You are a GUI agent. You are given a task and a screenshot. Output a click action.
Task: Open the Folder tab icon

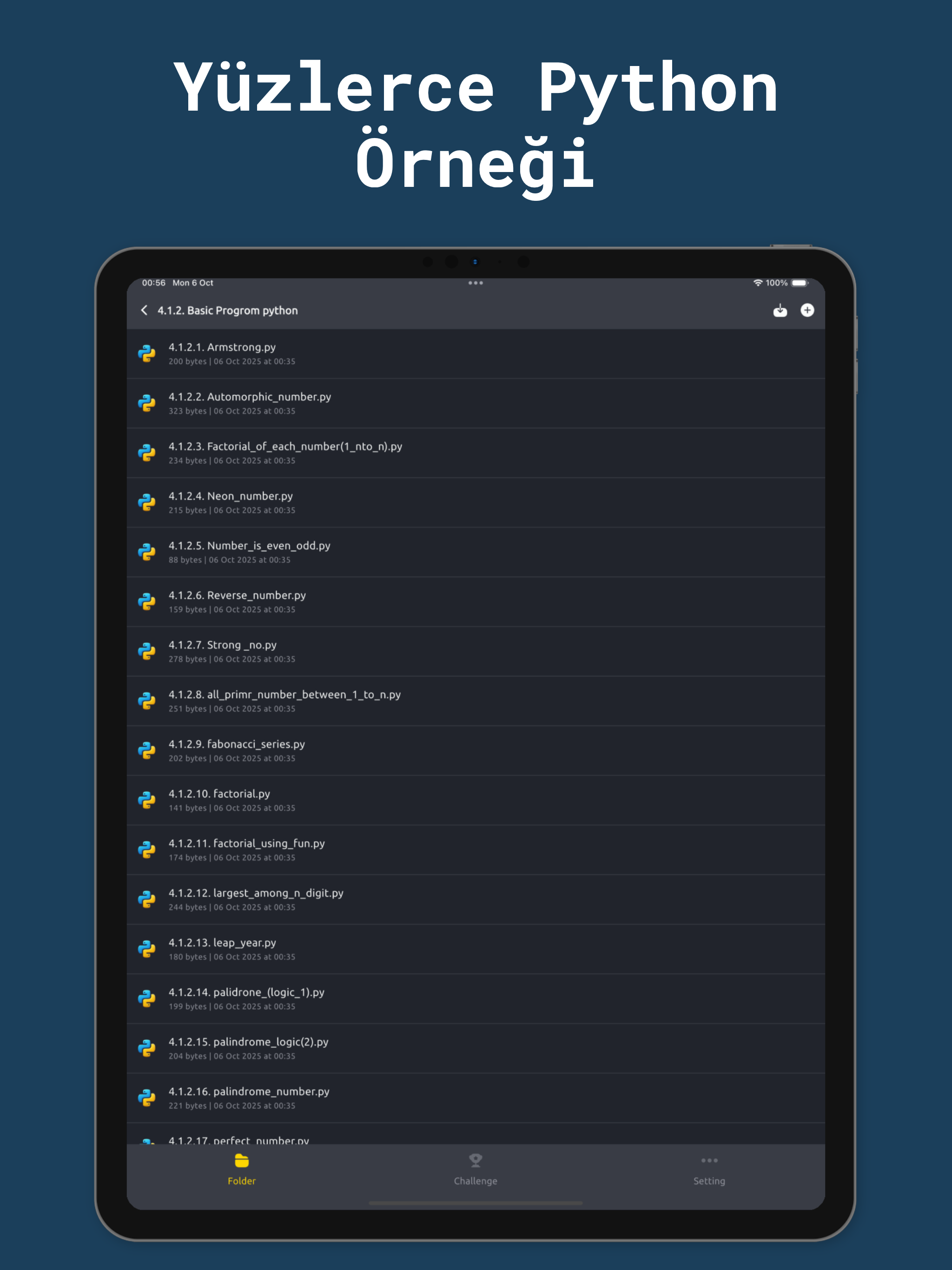[242, 1161]
